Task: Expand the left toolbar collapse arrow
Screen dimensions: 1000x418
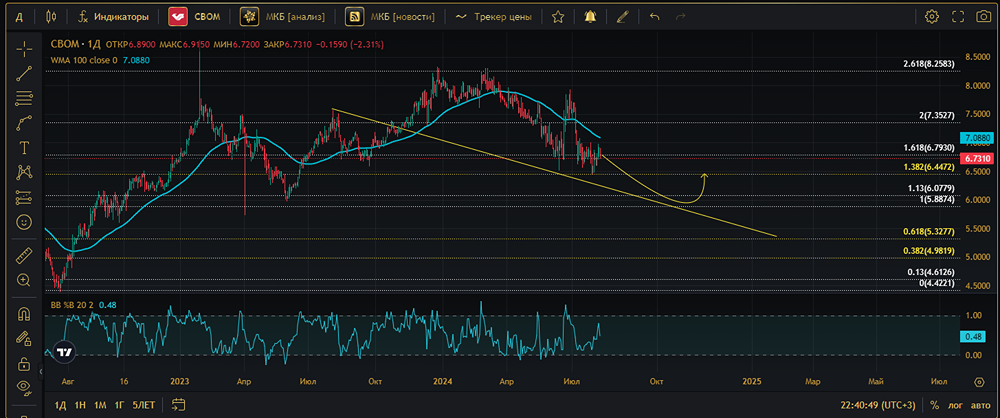Action: tap(40, 370)
